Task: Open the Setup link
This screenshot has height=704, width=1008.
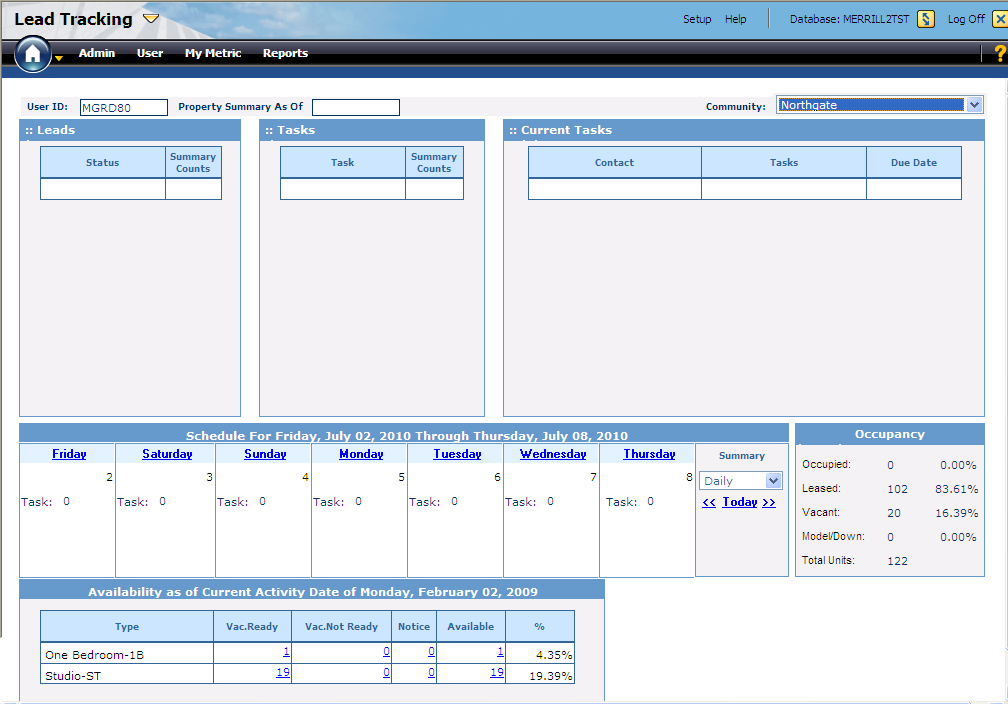Action: point(697,19)
